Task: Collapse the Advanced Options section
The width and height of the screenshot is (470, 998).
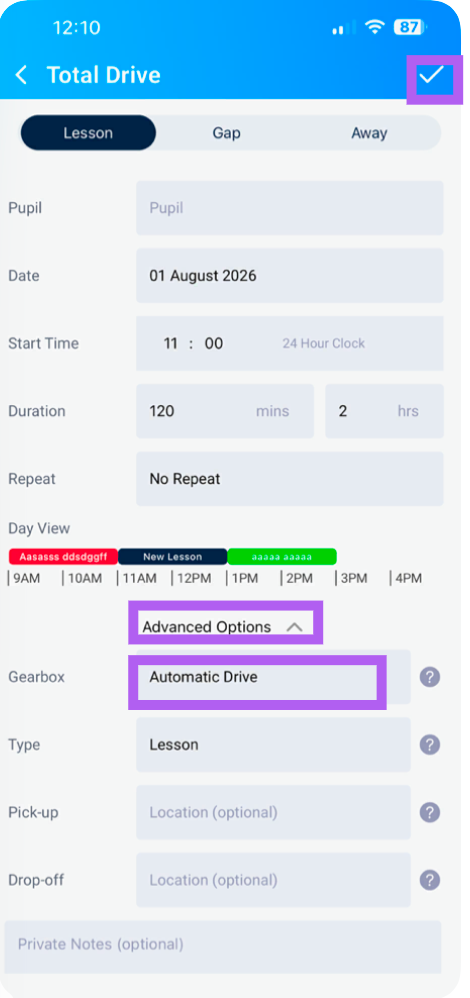Action: [222, 627]
